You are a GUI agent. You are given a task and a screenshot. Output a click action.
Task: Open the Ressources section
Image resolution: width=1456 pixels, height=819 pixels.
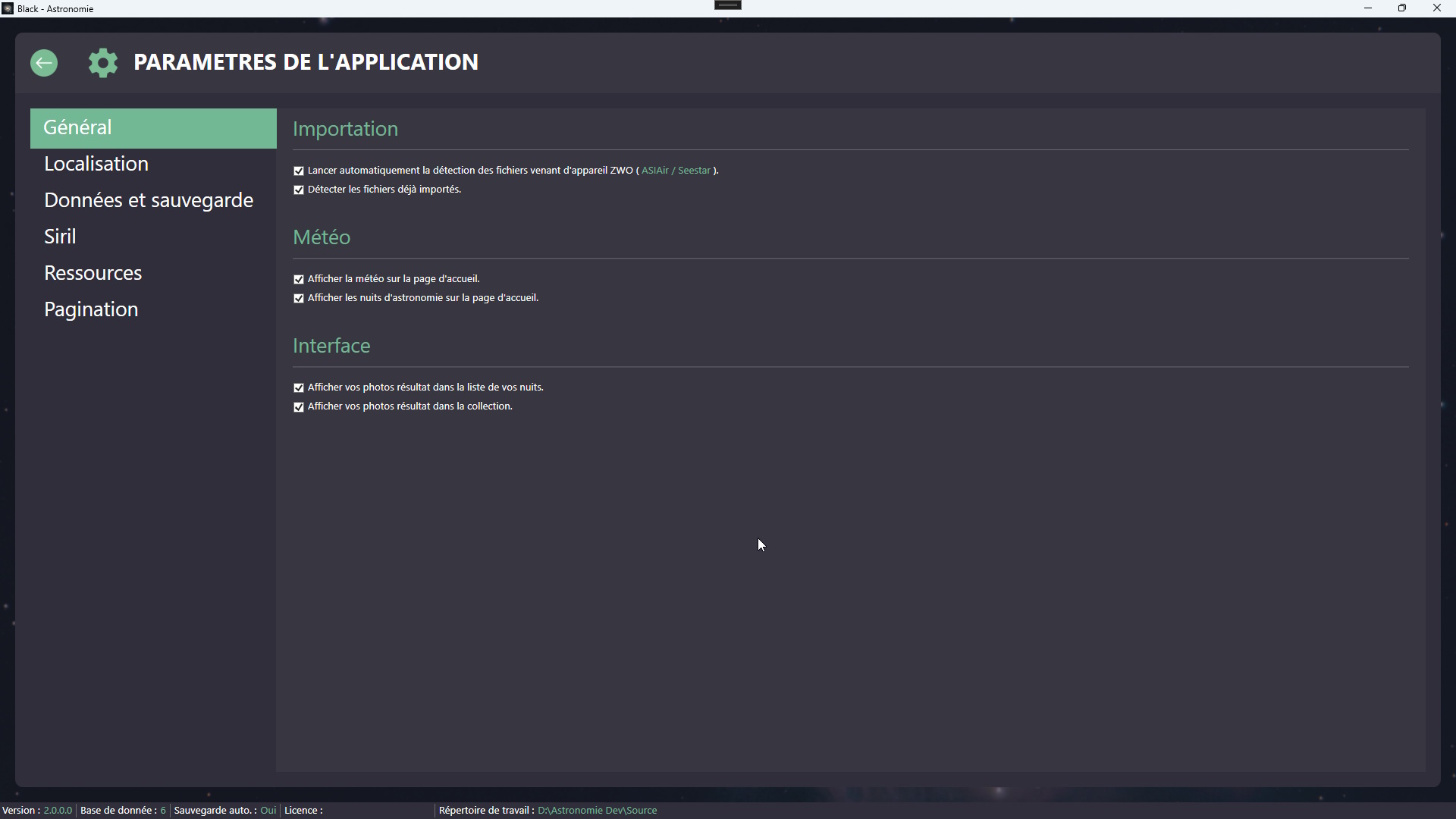(x=93, y=273)
